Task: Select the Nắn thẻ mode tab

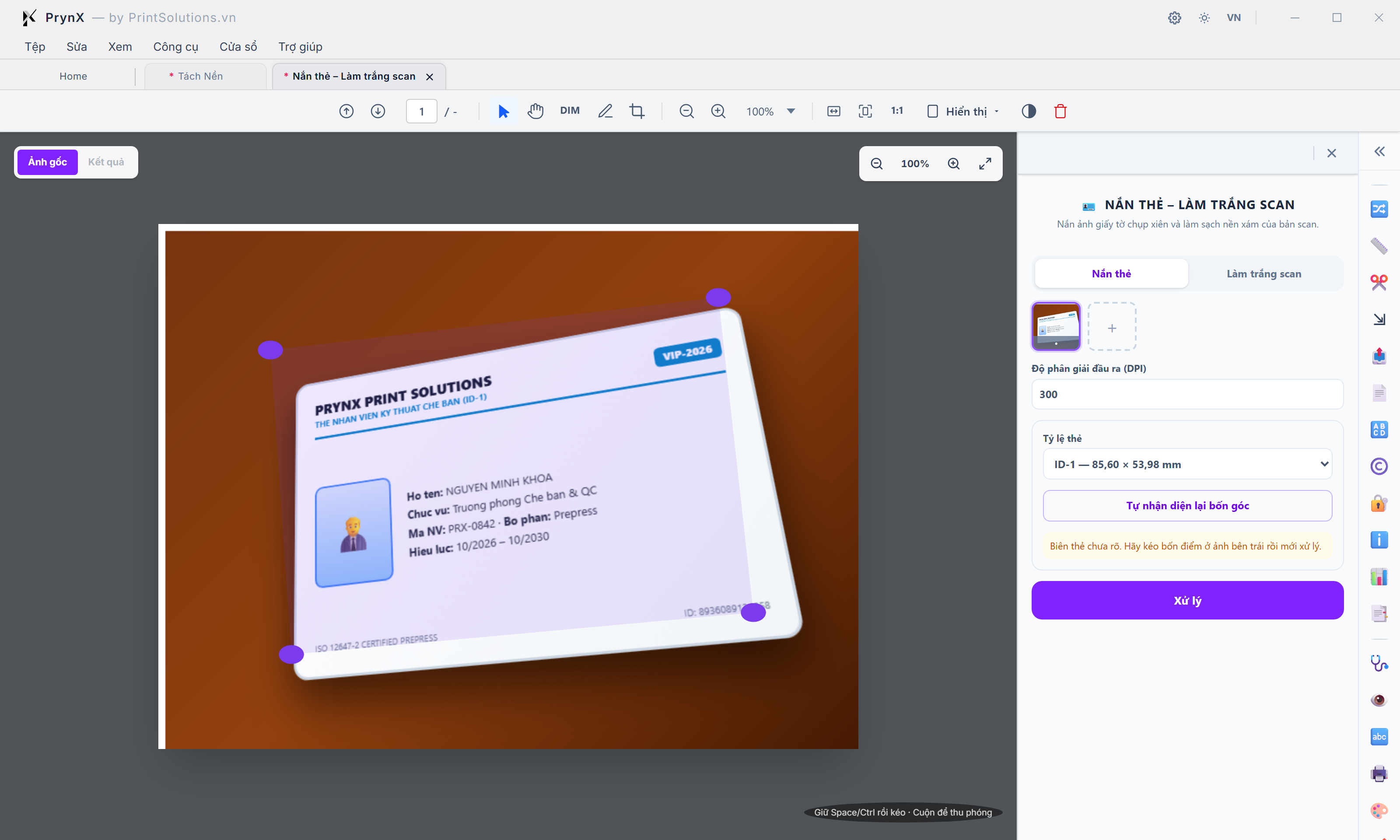Action: 1111,273
